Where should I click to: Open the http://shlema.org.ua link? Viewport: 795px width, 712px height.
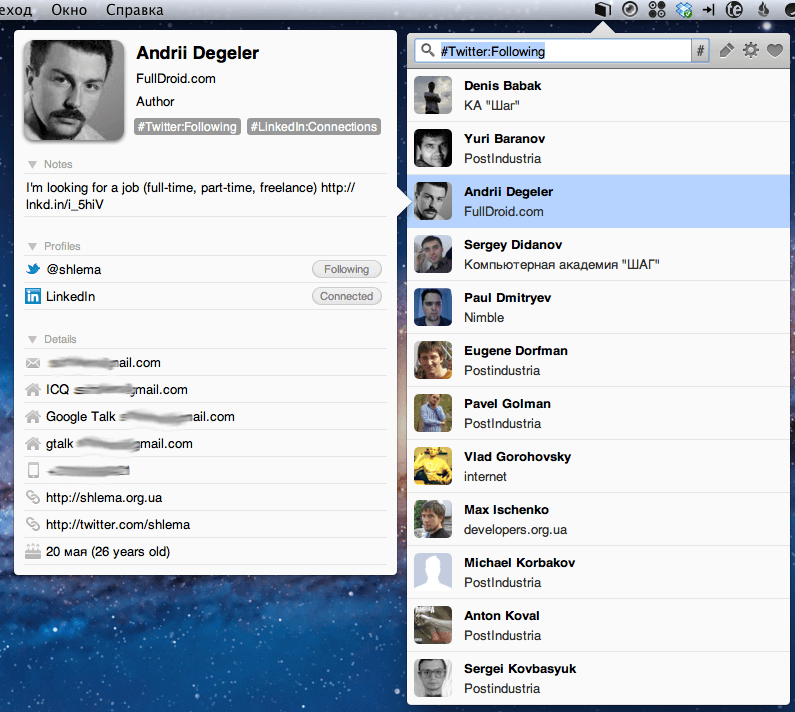pos(104,497)
